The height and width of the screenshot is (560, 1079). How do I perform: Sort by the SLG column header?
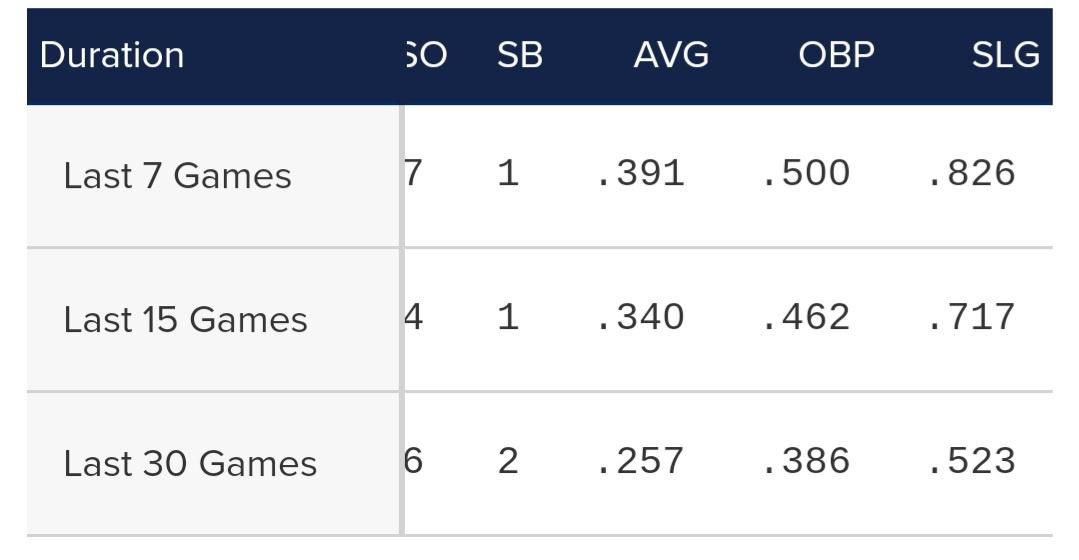click(1005, 55)
